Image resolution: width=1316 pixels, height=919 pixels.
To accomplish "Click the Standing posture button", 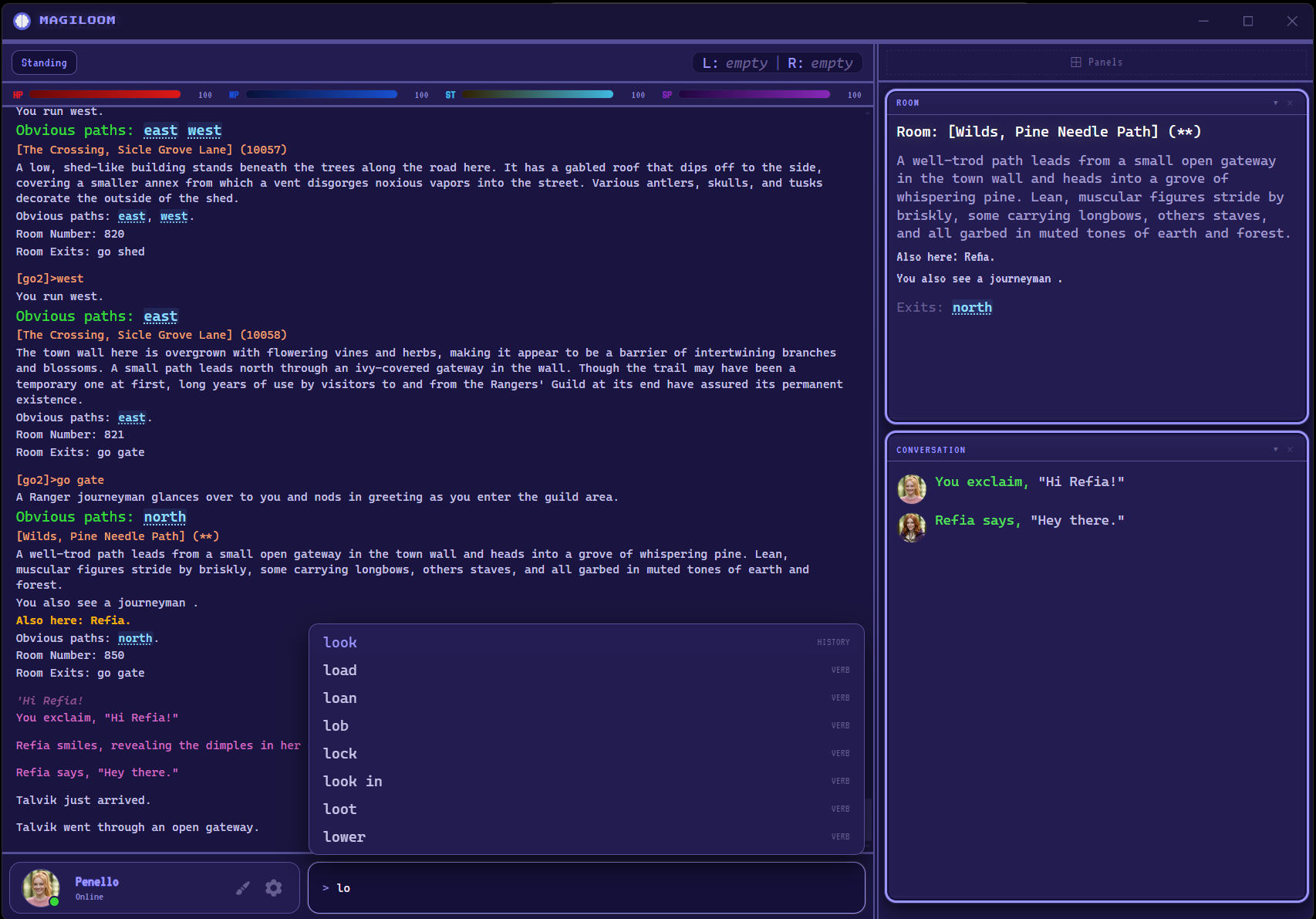I will 44,63.
